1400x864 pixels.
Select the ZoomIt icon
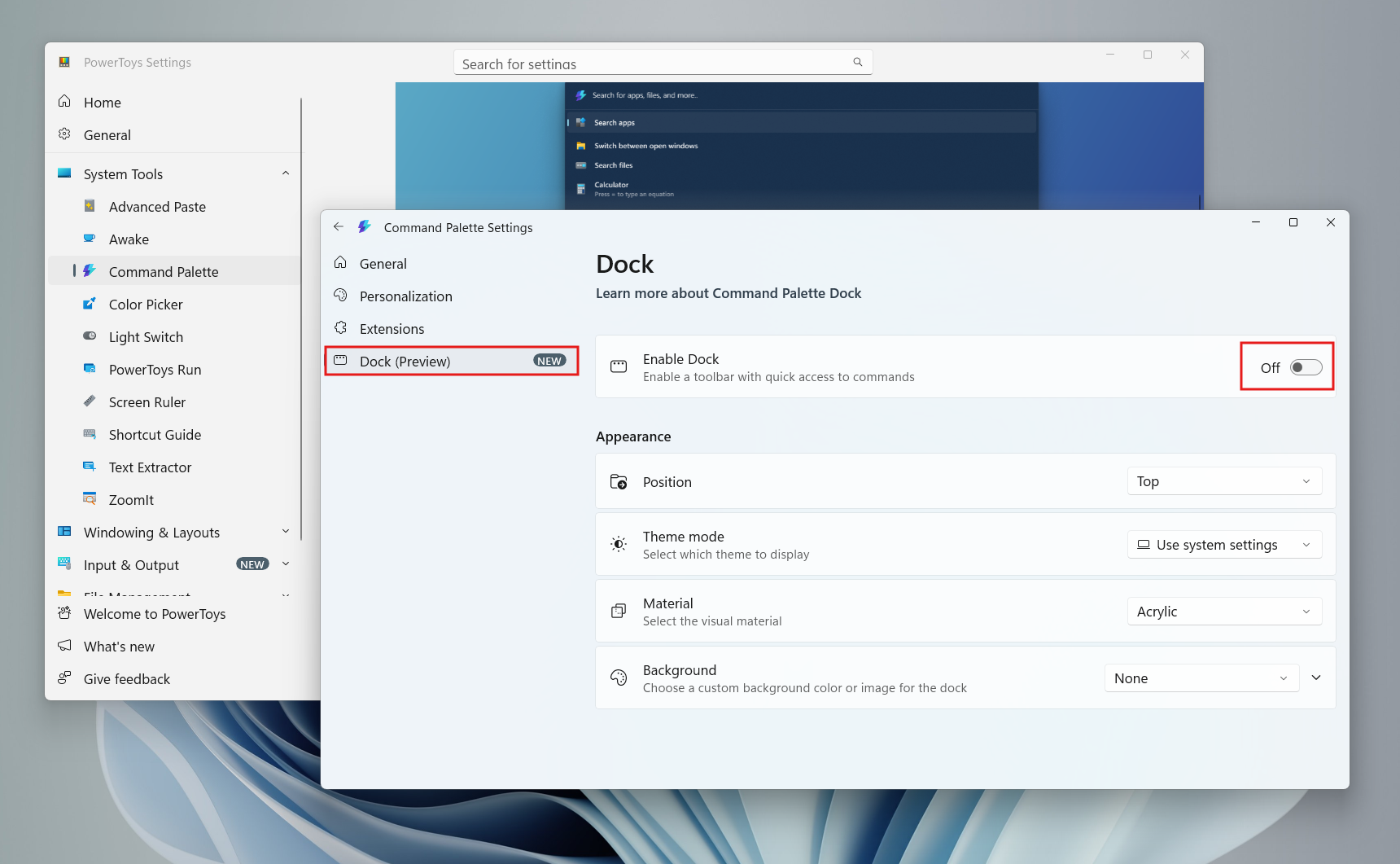[x=90, y=499]
